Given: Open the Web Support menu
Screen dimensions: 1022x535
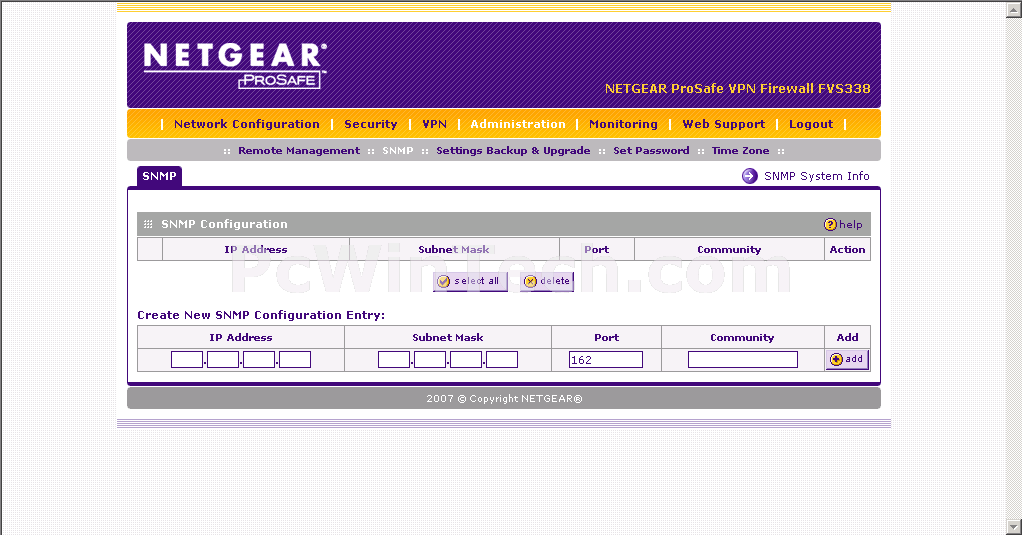Looking at the screenshot, I should tap(723, 124).
